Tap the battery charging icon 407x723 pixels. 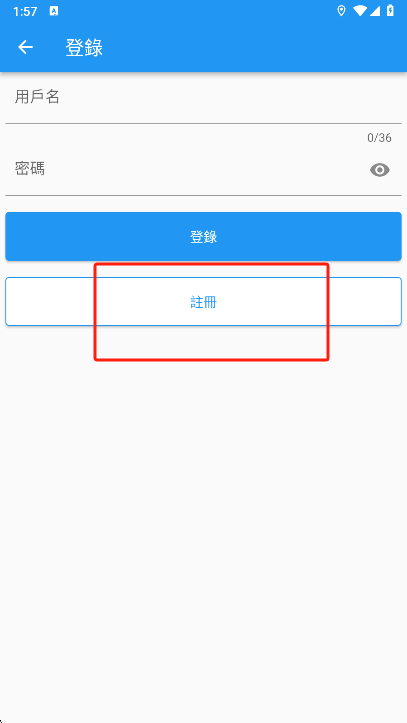391,11
